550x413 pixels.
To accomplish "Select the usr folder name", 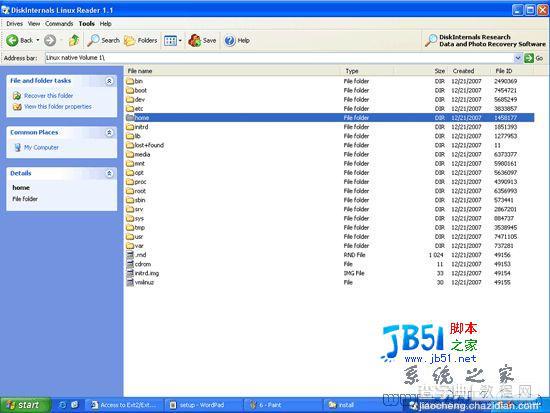I will coord(139,237).
